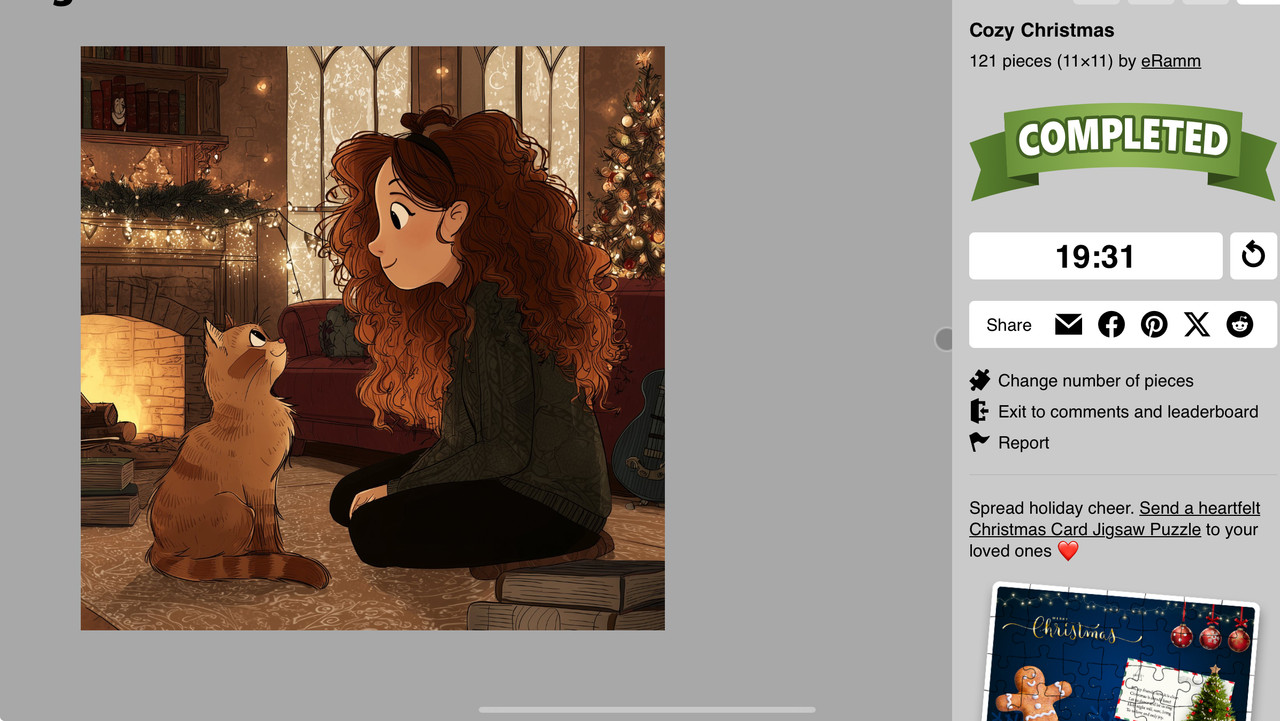The image size is (1280, 721).
Task: Share puzzle on Pinterest
Action: pyautogui.click(x=1154, y=324)
